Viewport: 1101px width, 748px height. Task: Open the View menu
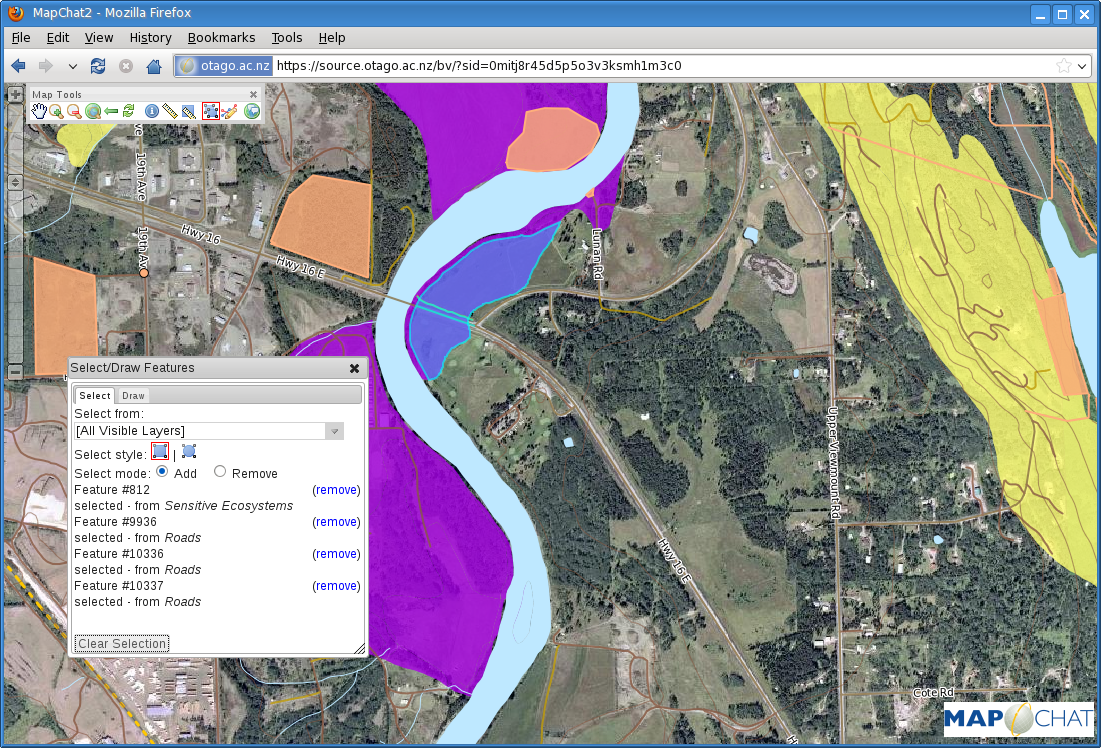(x=99, y=38)
